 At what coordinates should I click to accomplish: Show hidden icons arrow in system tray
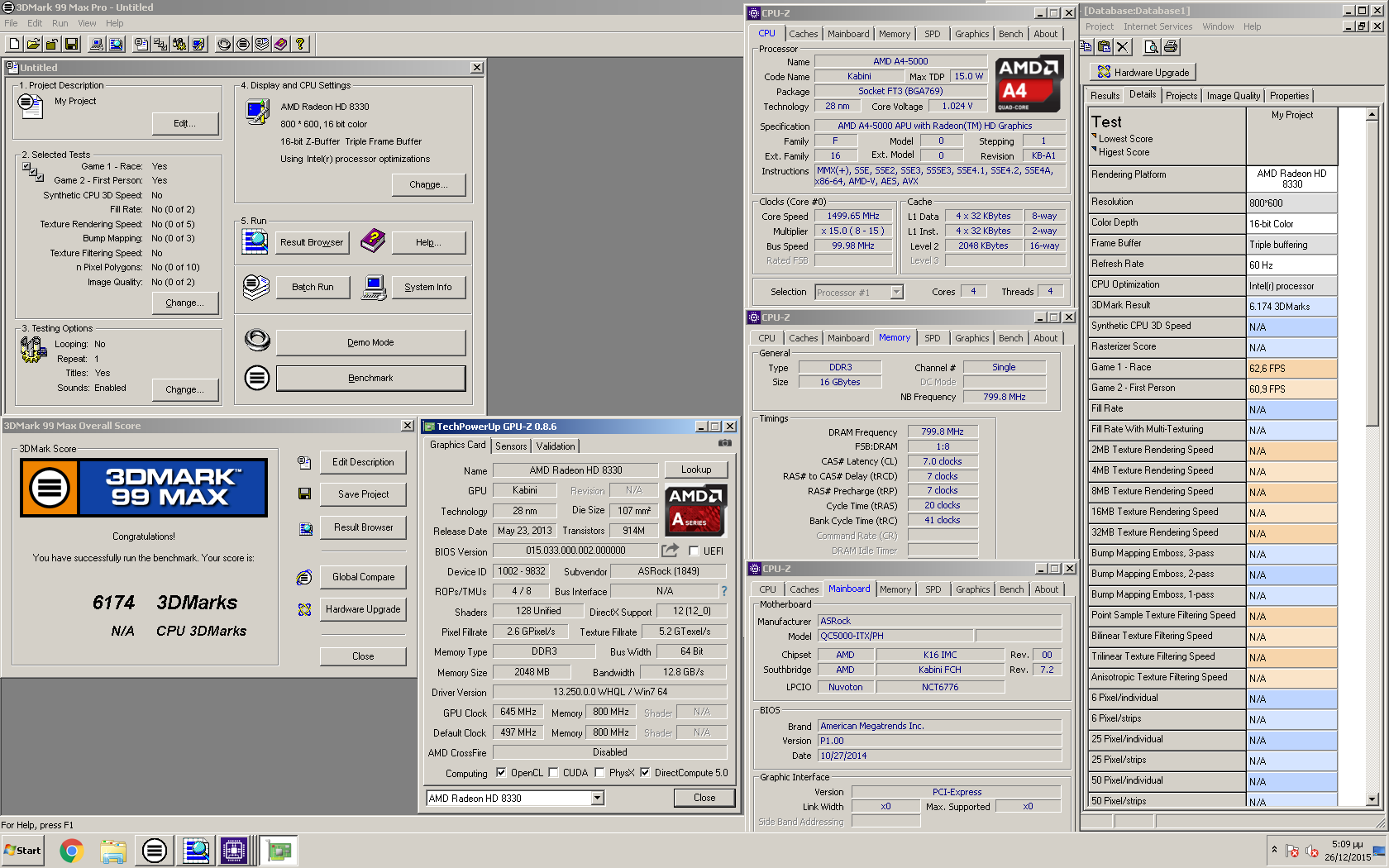[1274, 849]
